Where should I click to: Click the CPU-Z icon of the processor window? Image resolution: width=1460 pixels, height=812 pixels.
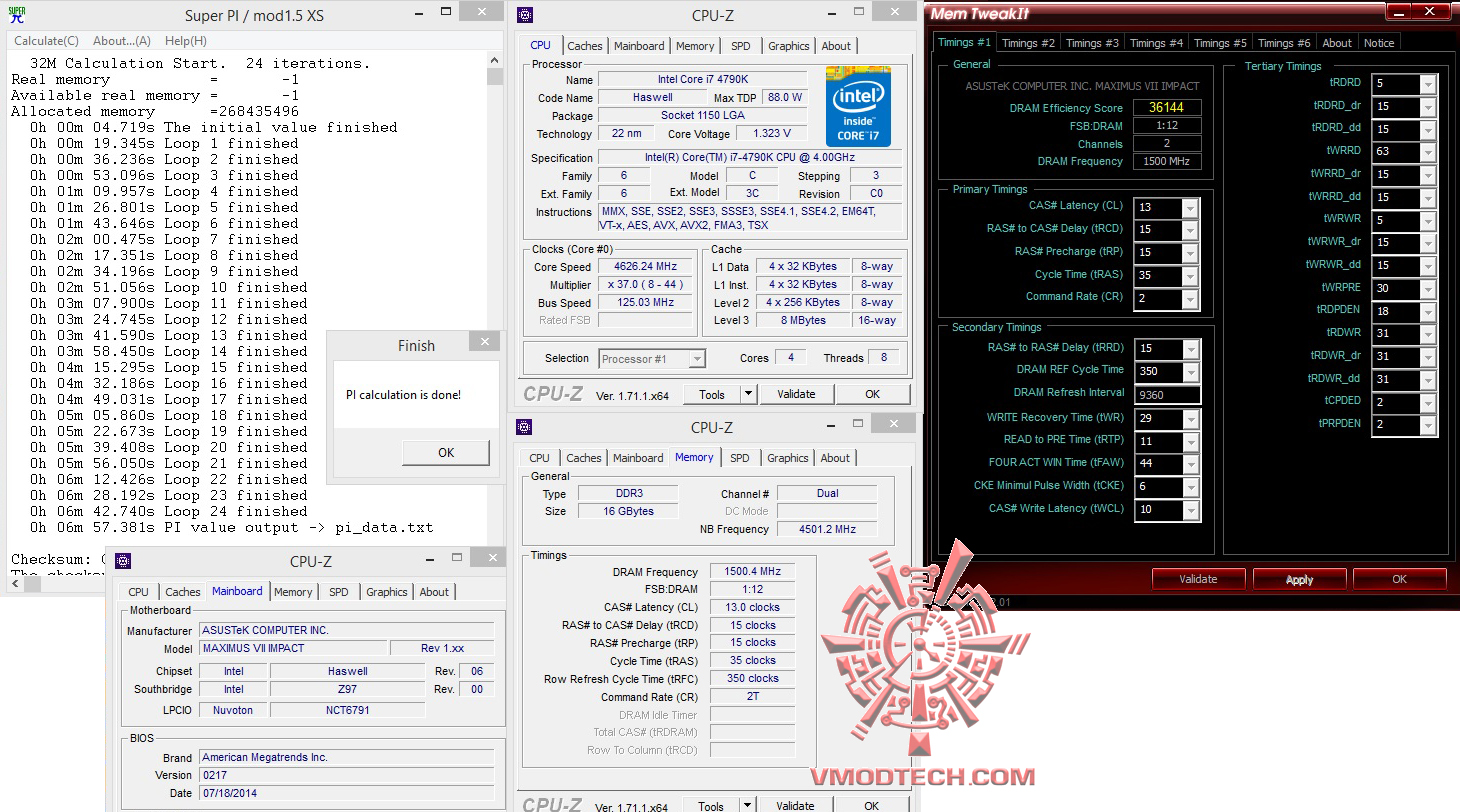point(525,15)
